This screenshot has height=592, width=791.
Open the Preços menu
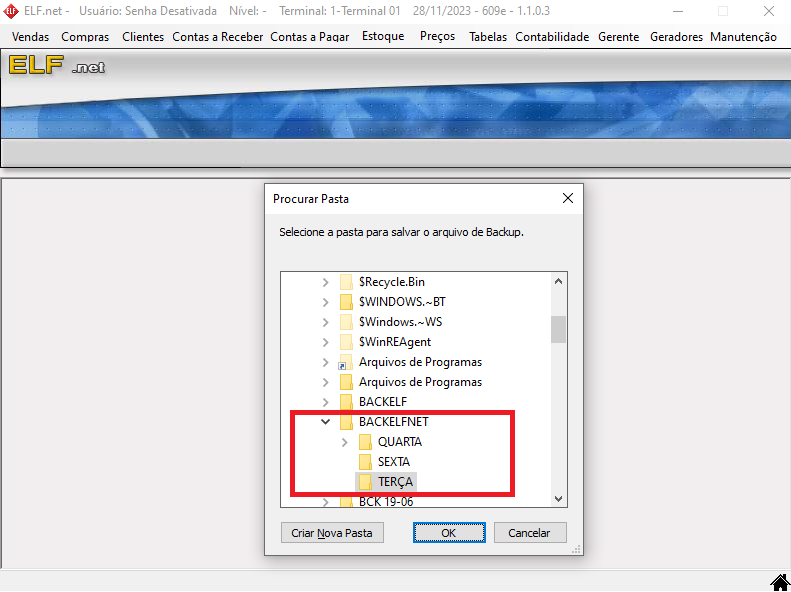[437, 36]
